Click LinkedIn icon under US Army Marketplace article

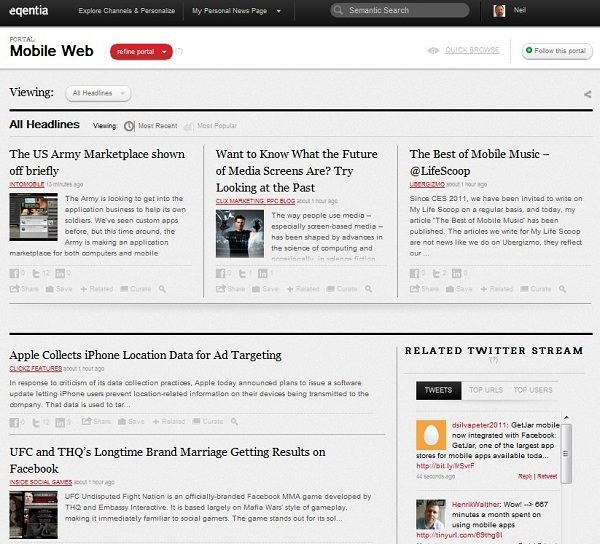60,273
